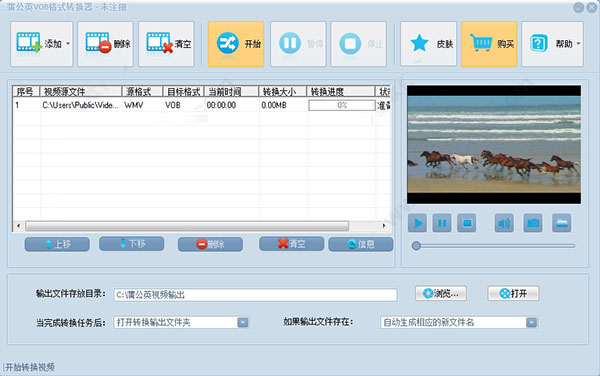600x376 pixels.
Task: Click the 暂停 pause toolbar button
Action: [x=298, y=44]
